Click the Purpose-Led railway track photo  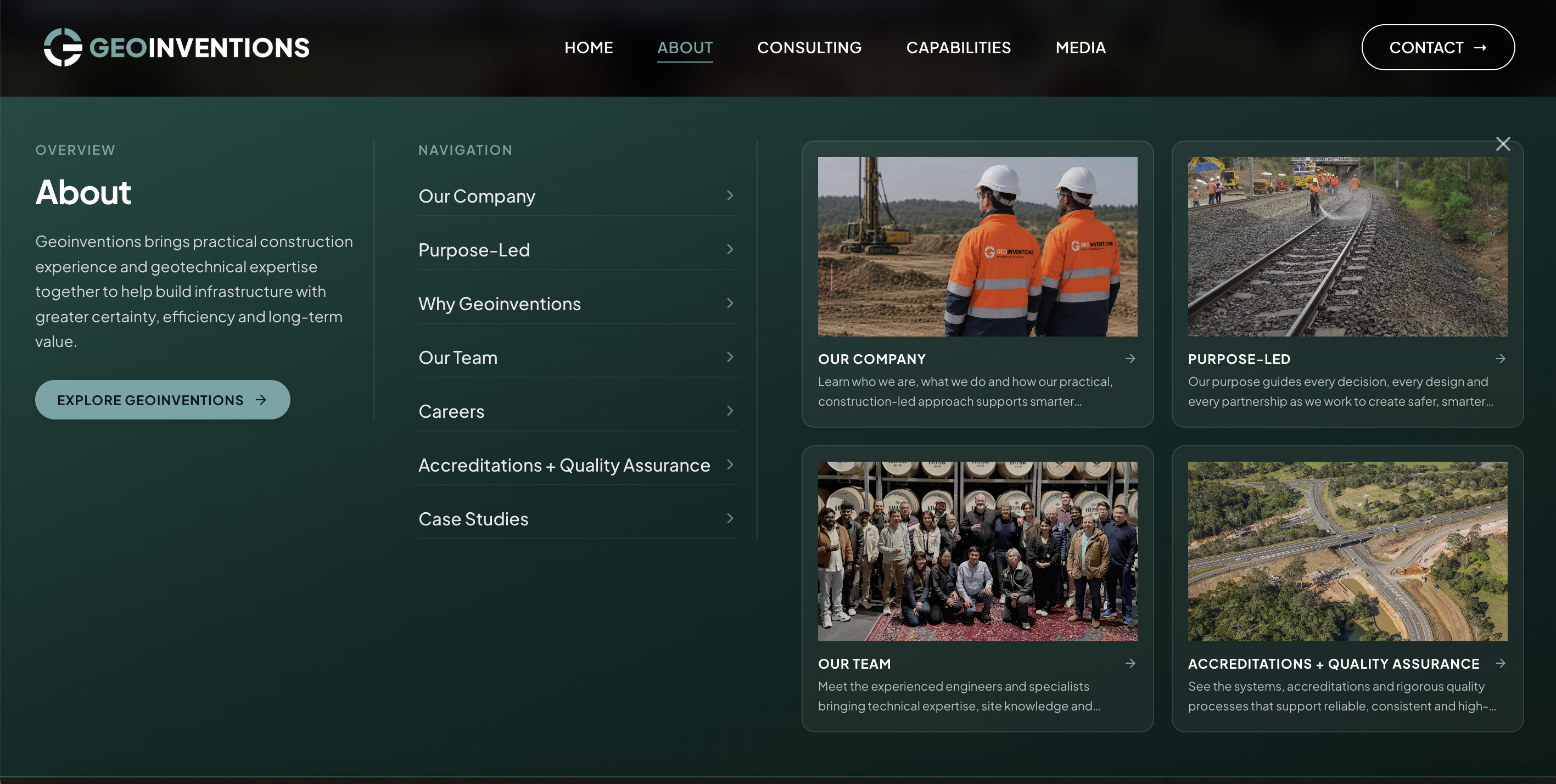[1347, 247]
